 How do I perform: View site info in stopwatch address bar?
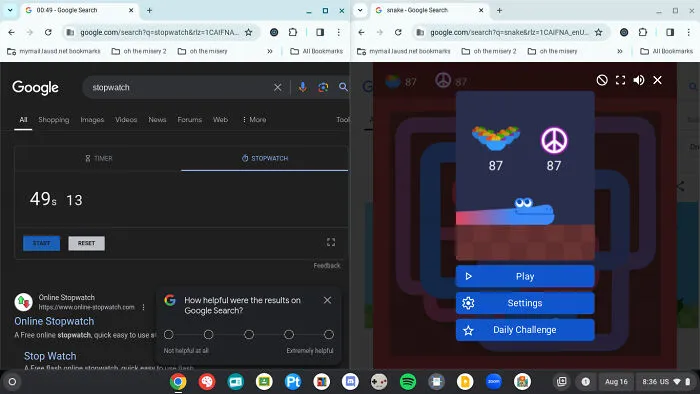tap(70, 32)
